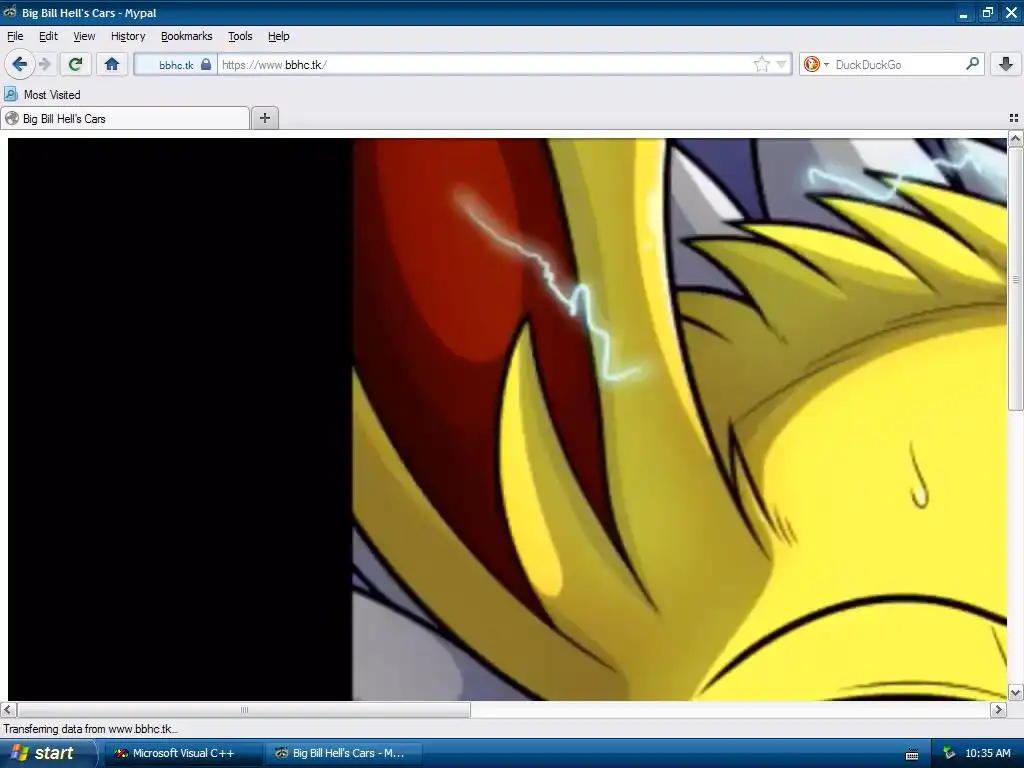
Task: Click the vertical scrollbar down arrow
Action: [x=1015, y=692]
